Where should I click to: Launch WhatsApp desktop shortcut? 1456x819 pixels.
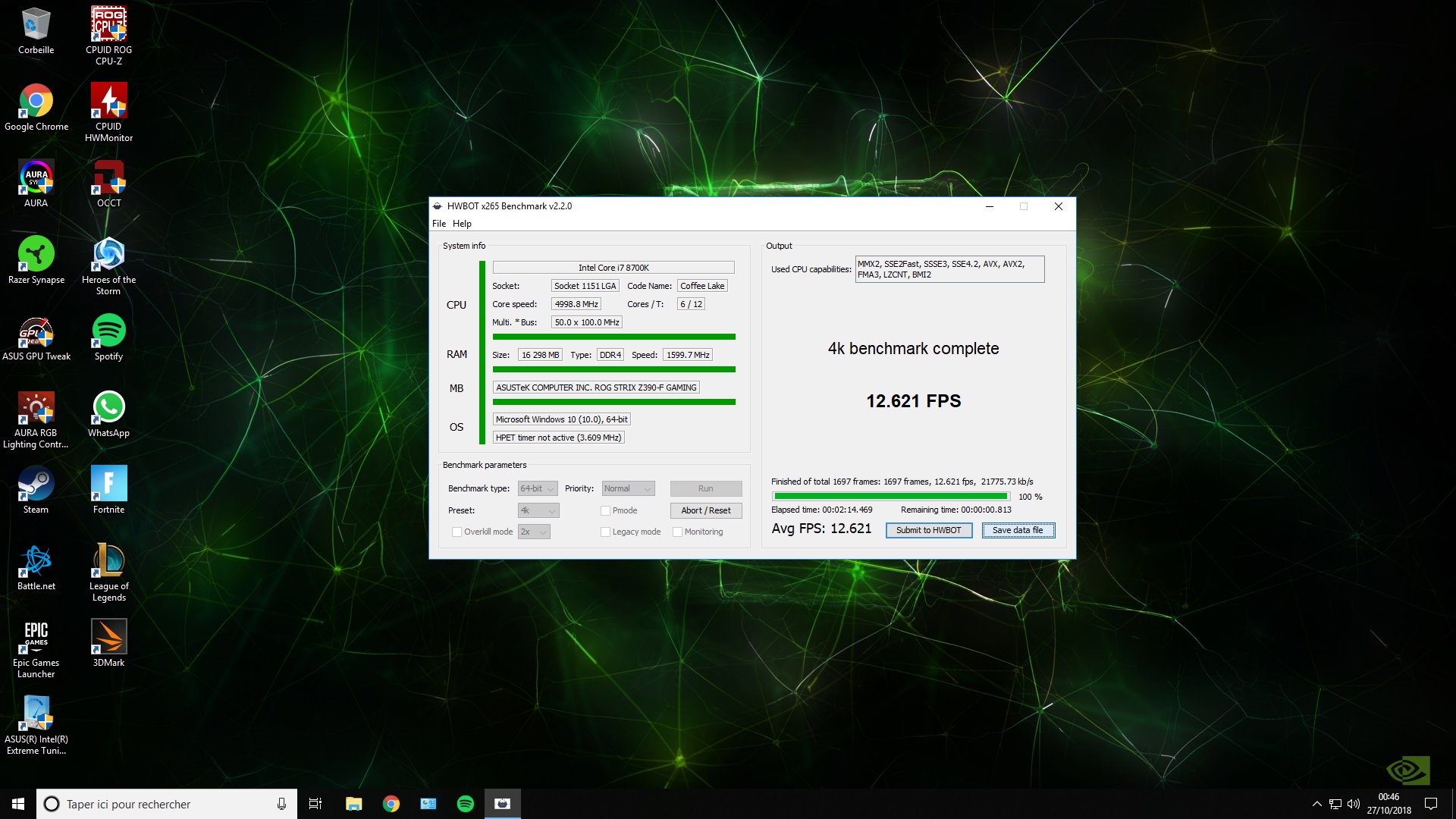click(108, 414)
